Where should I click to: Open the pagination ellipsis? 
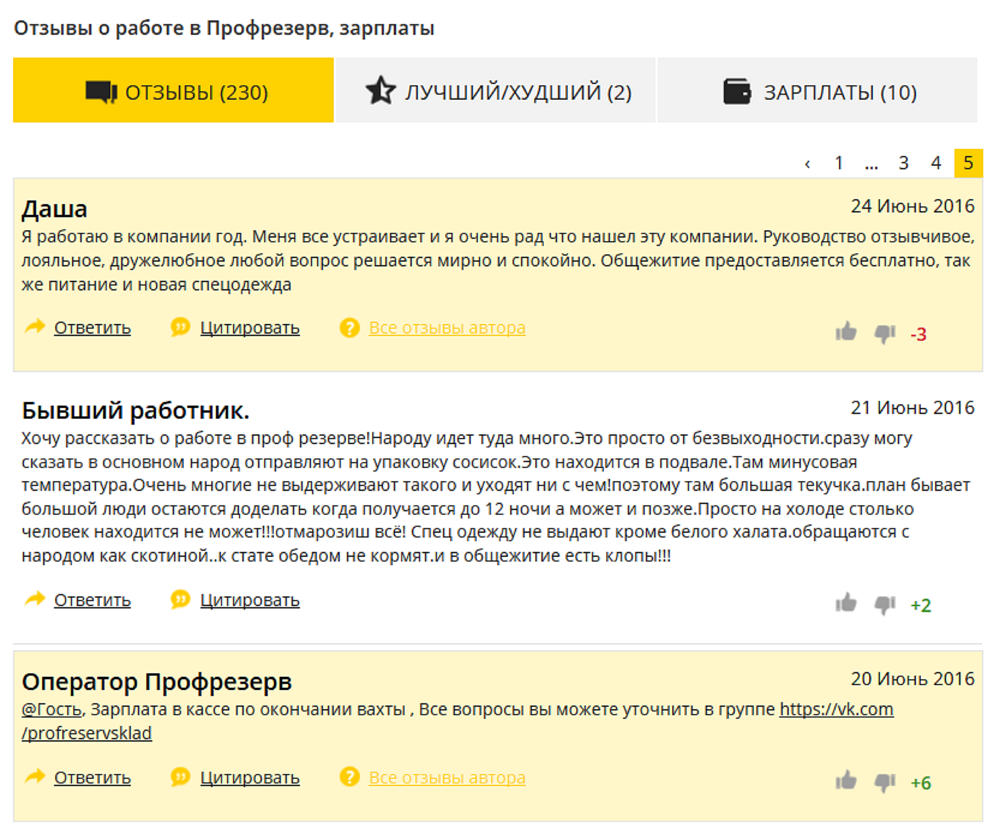point(871,165)
